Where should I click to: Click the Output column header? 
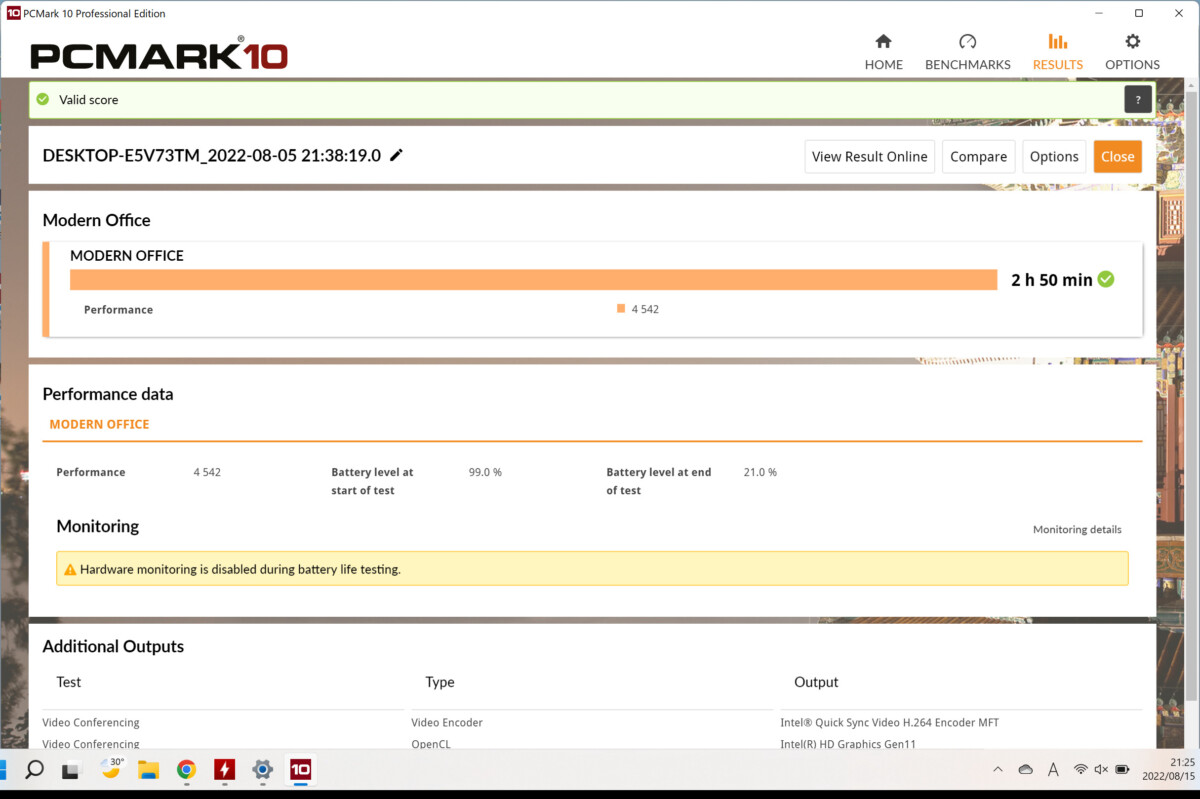pos(816,682)
